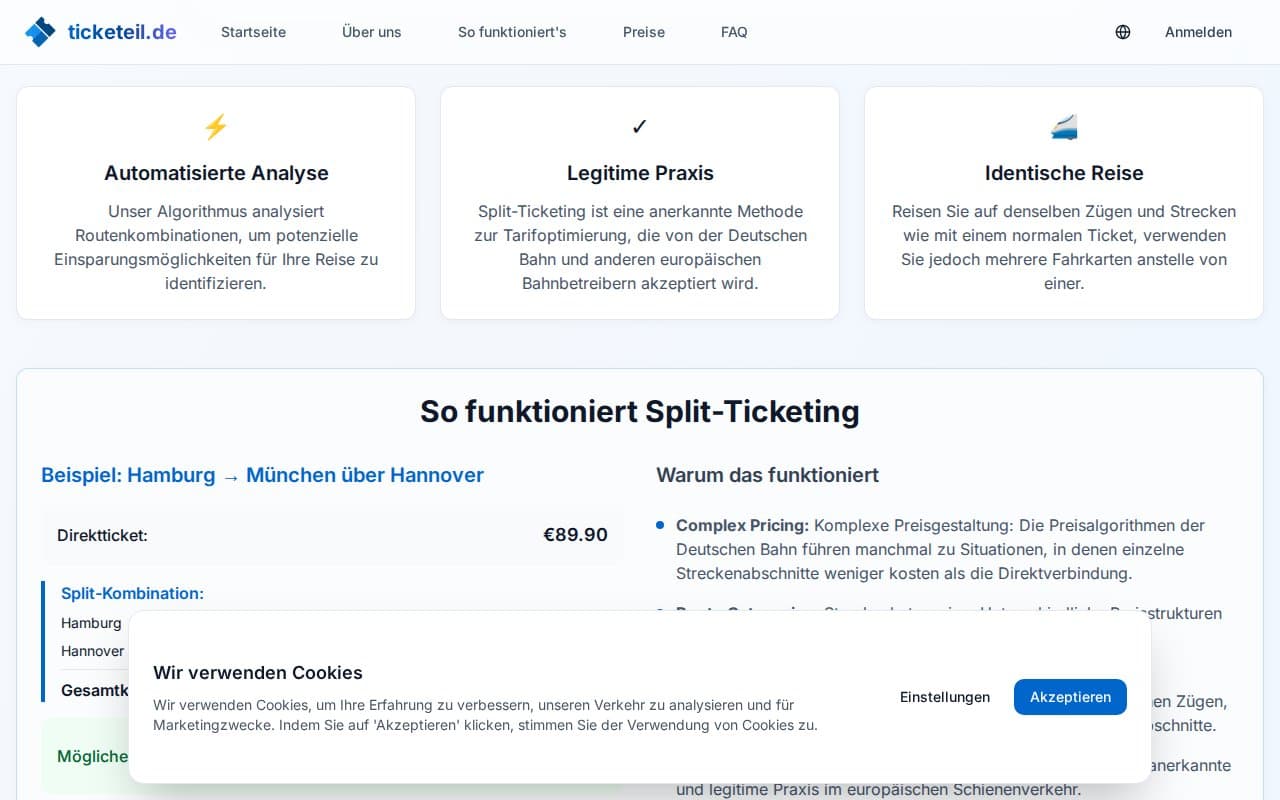This screenshot has width=1280, height=800.
Task: Click the Automatisierte Analyse description paragraph
Action: (x=216, y=247)
